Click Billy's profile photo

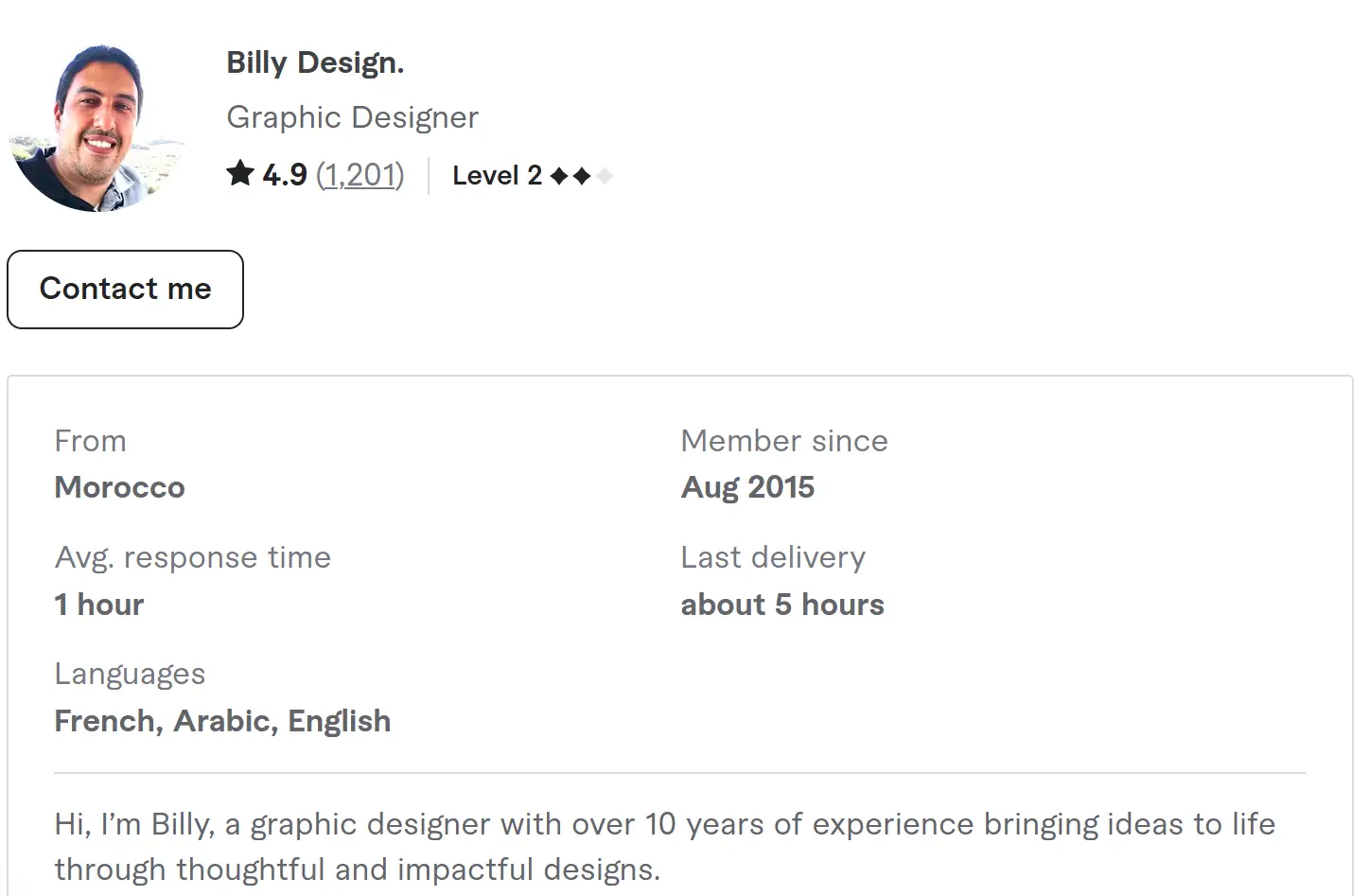point(96,126)
